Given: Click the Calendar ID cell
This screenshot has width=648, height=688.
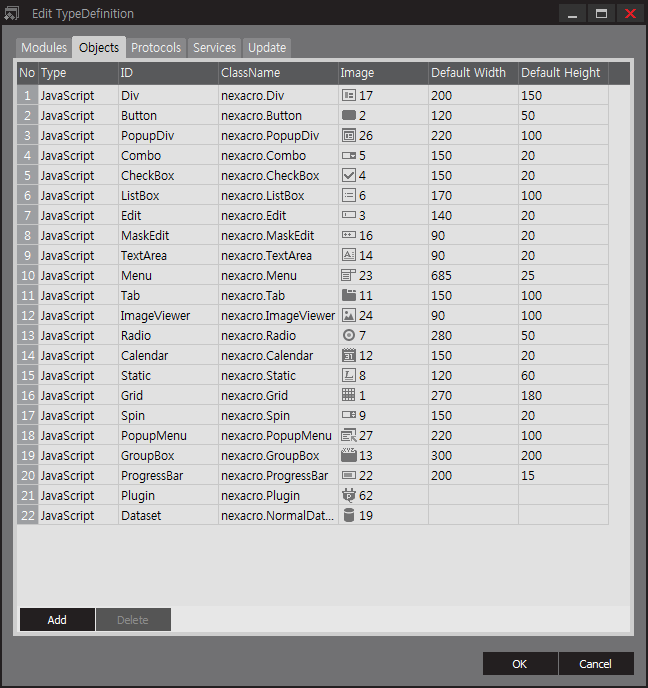Looking at the screenshot, I should click(168, 355).
